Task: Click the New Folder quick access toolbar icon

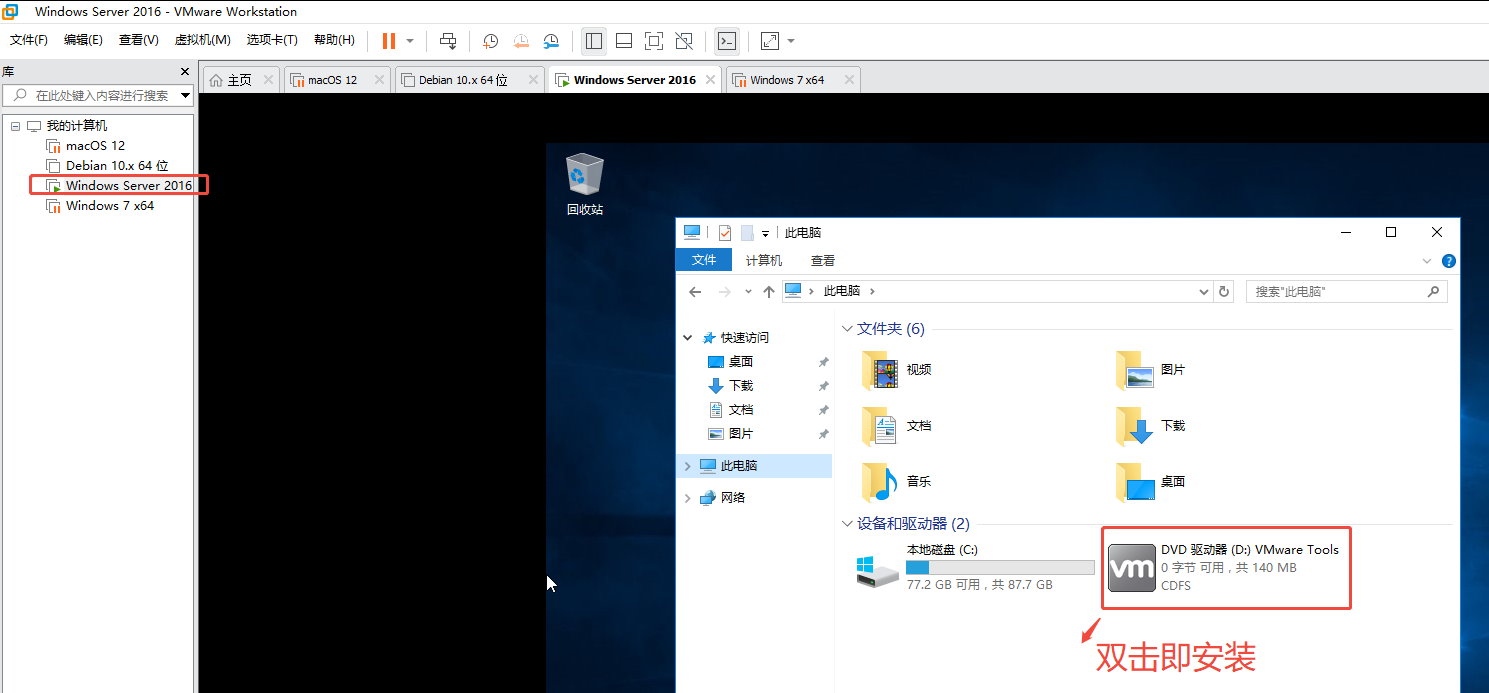Action: (x=747, y=233)
